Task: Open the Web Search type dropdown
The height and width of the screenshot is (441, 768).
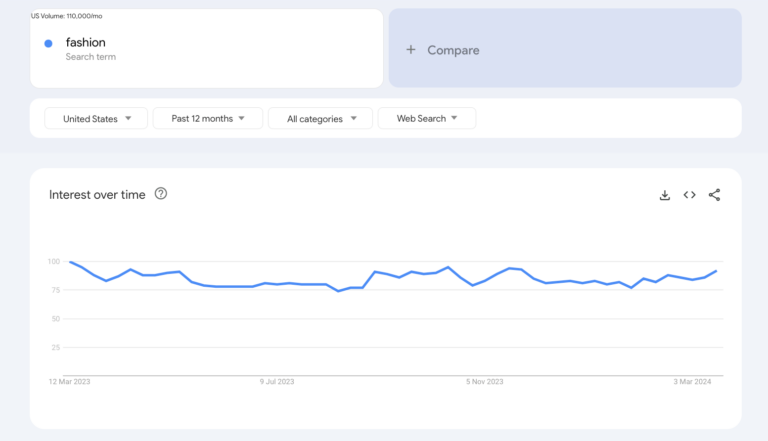Action: [x=427, y=119]
